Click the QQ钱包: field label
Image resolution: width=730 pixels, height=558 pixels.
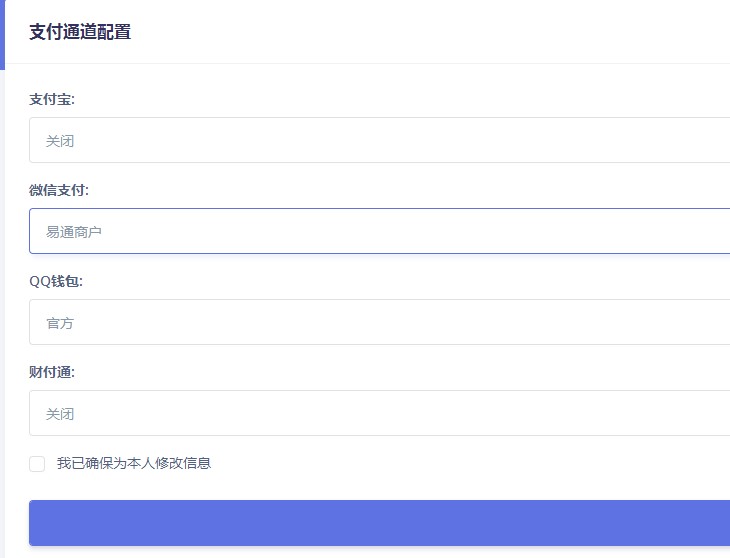pyautogui.click(x=56, y=281)
